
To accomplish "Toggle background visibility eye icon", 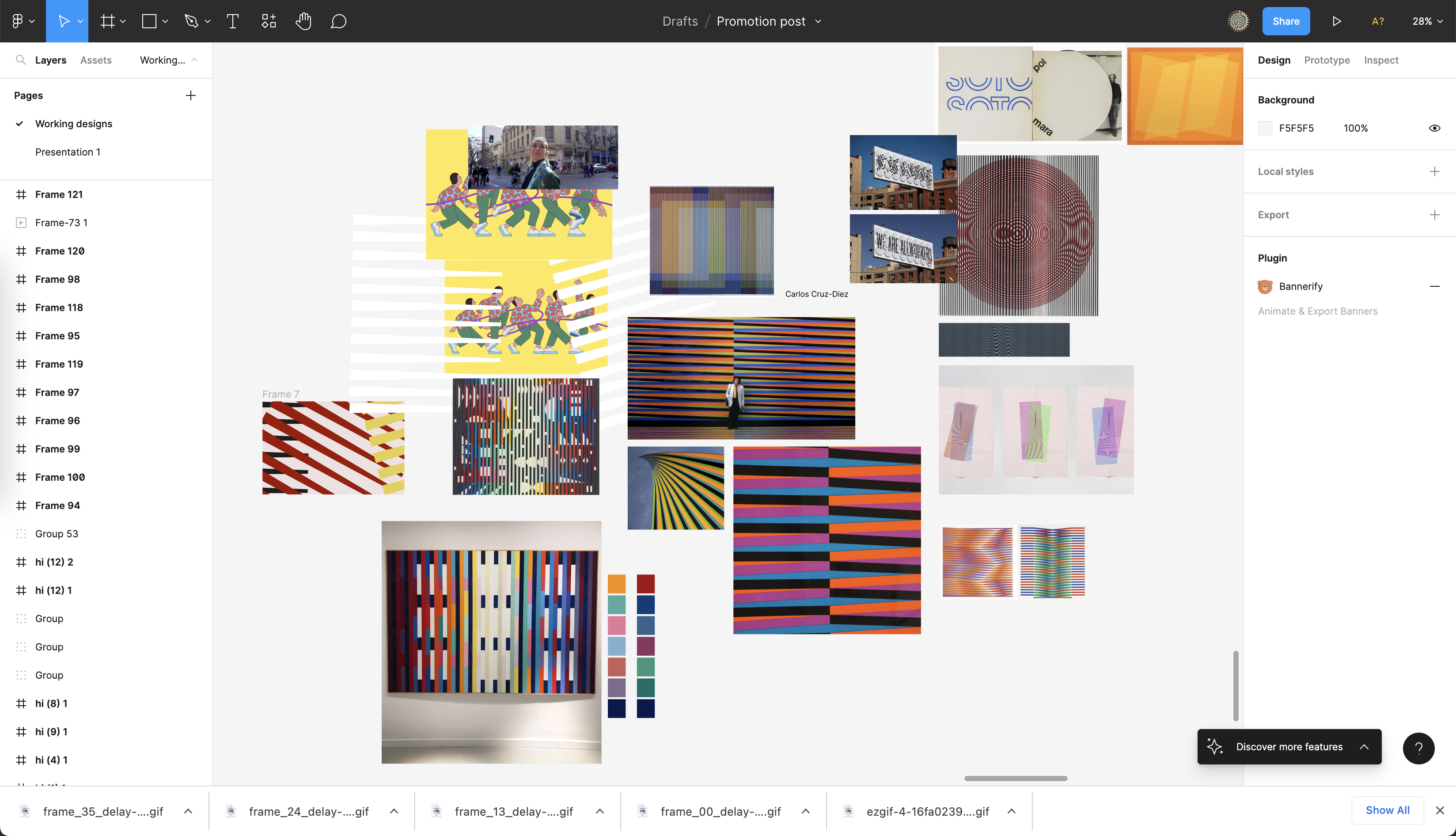I will 1434,128.
